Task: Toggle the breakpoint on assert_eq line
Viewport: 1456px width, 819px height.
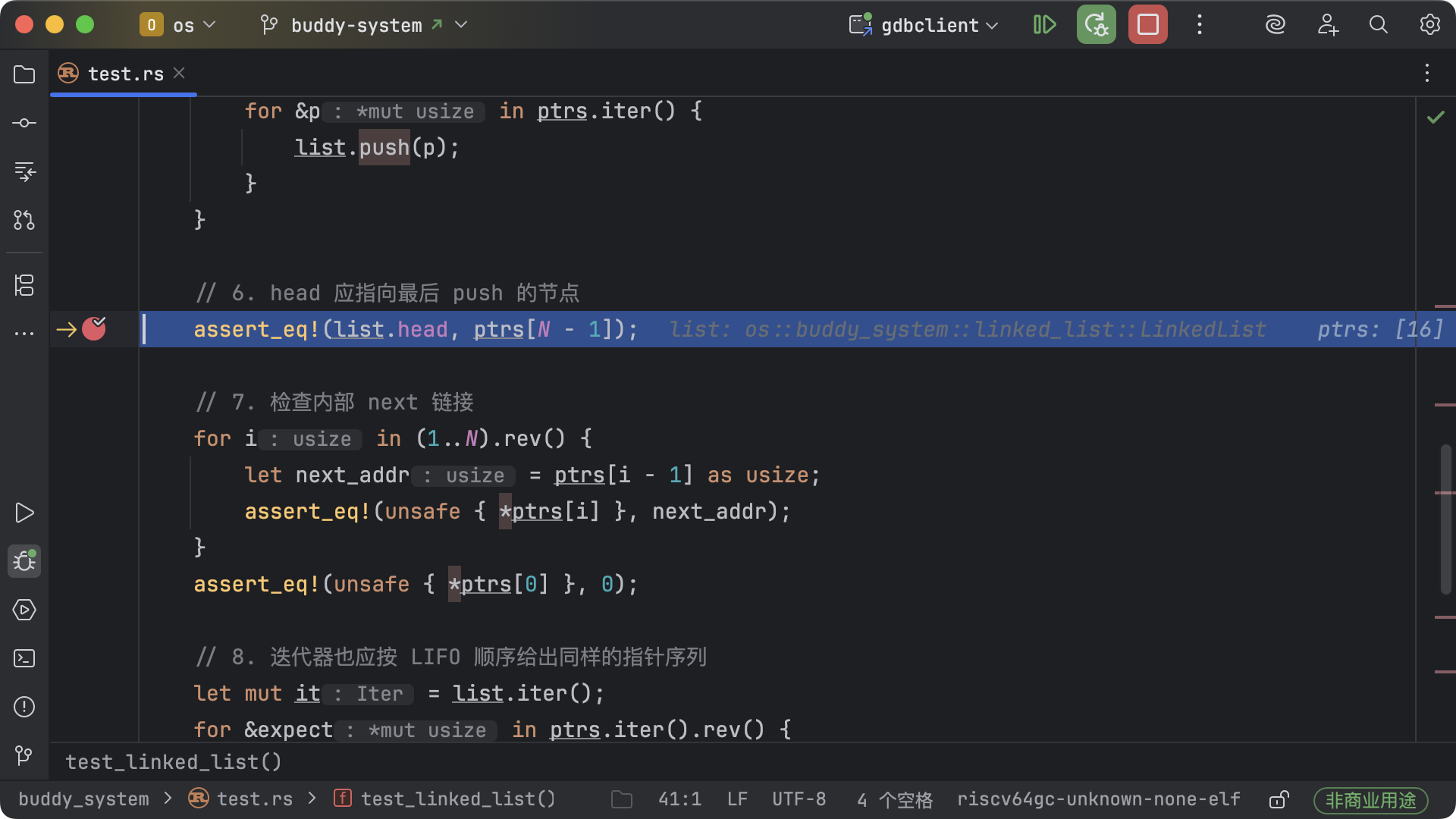Action: pyautogui.click(x=94, y=329)
